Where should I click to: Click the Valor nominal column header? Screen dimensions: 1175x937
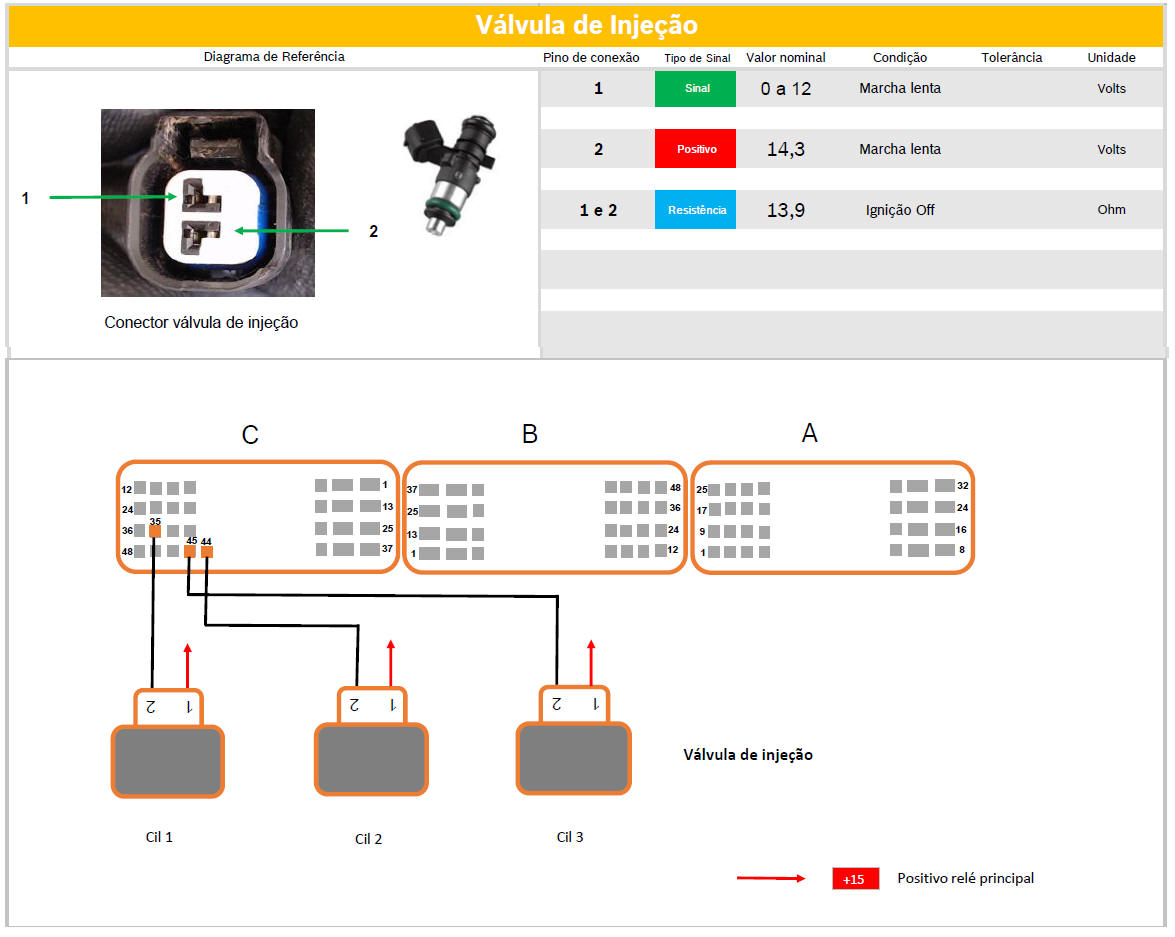tap(785, 58)
